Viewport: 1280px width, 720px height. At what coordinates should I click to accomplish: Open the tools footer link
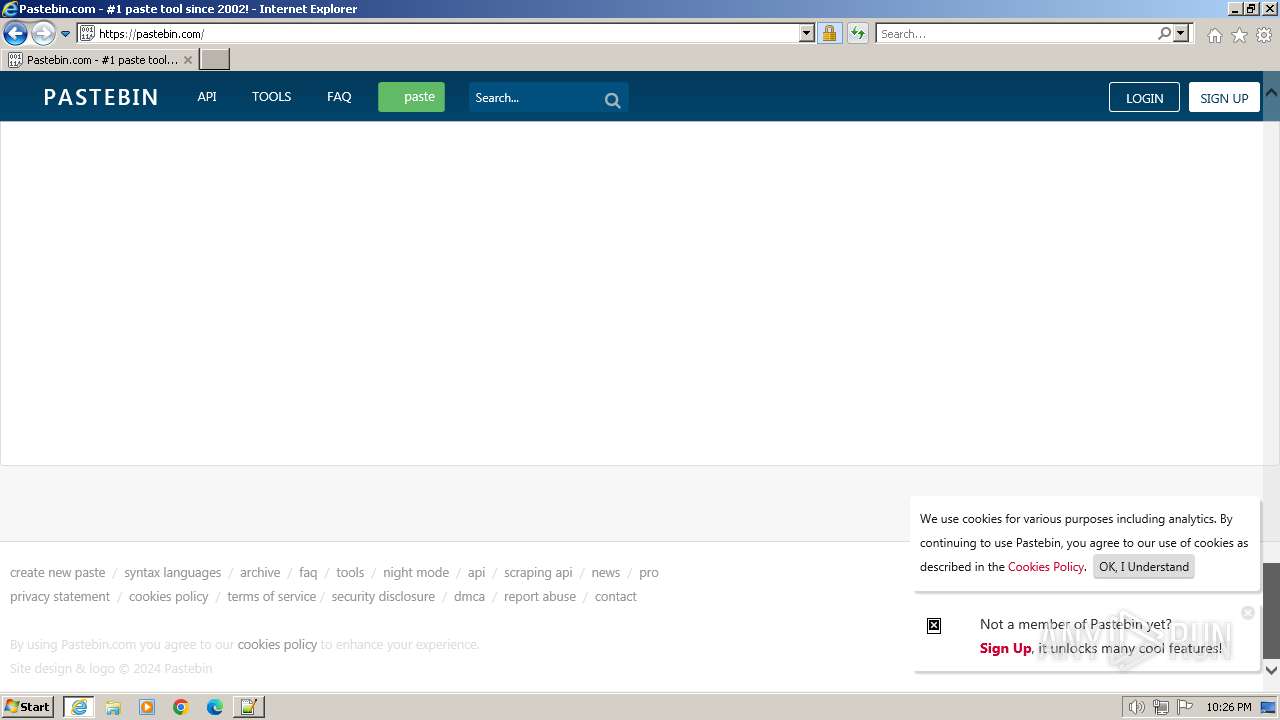click(x=350, y=573)
